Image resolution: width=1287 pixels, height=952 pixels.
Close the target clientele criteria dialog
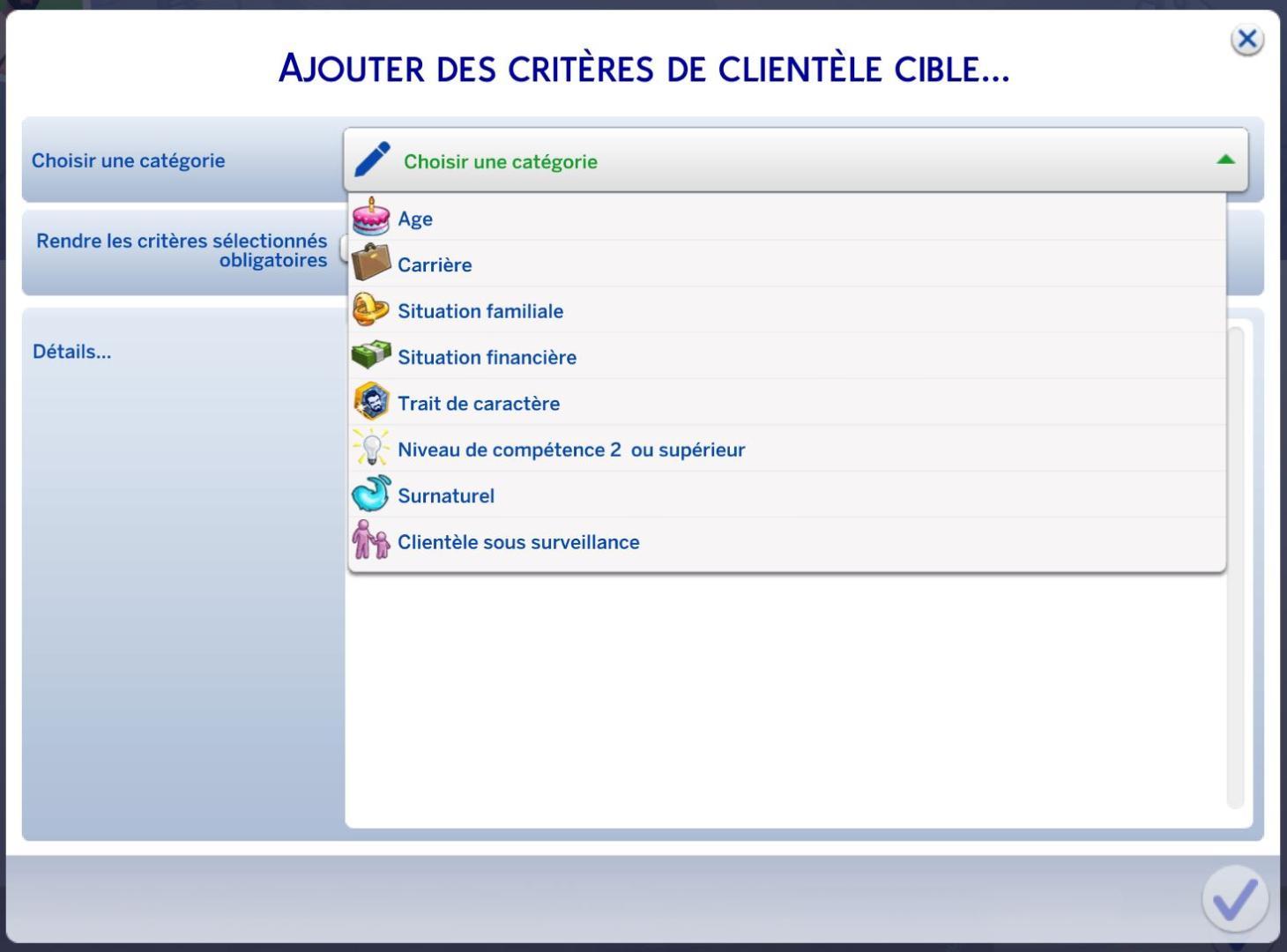pyautogui.click(x=1246, y=40)
